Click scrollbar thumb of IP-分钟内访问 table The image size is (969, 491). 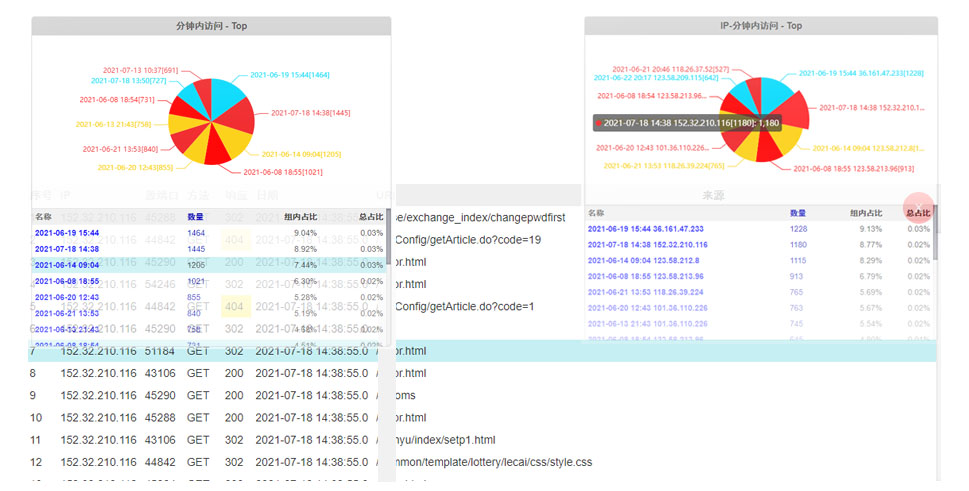936,233
